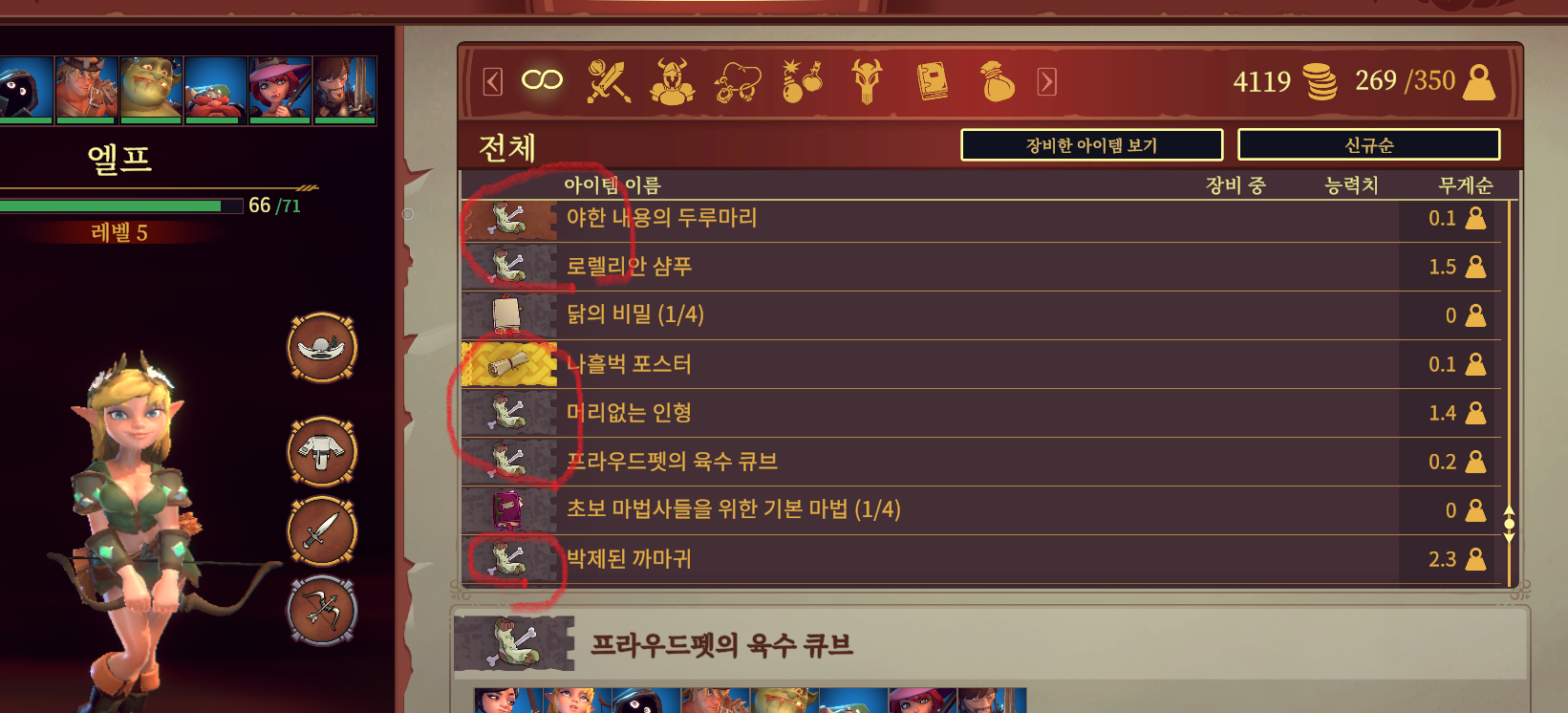The height and width of the screenshot is (713, 1568).
Task: Select the infinity all-items category icon
Action: [542, 80]
